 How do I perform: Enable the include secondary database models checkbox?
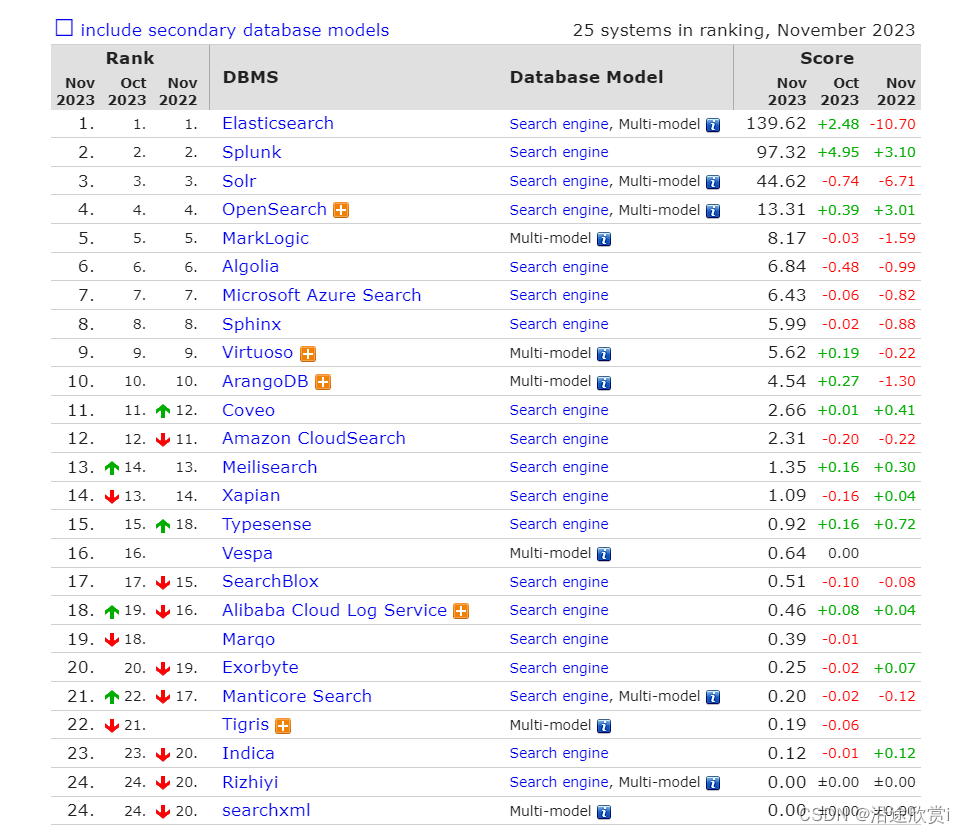point(63,29)
